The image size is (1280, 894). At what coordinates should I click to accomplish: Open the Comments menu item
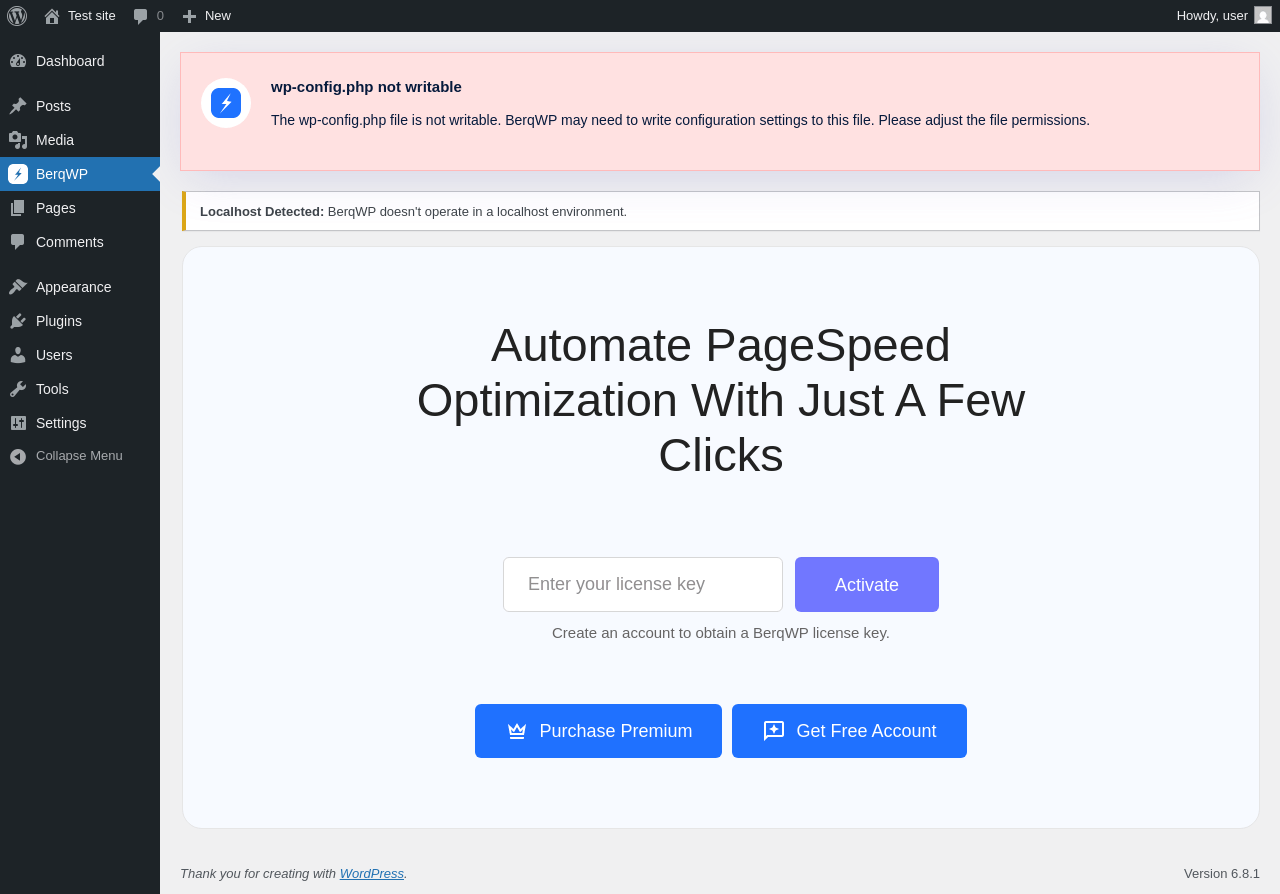coord(80,242)
